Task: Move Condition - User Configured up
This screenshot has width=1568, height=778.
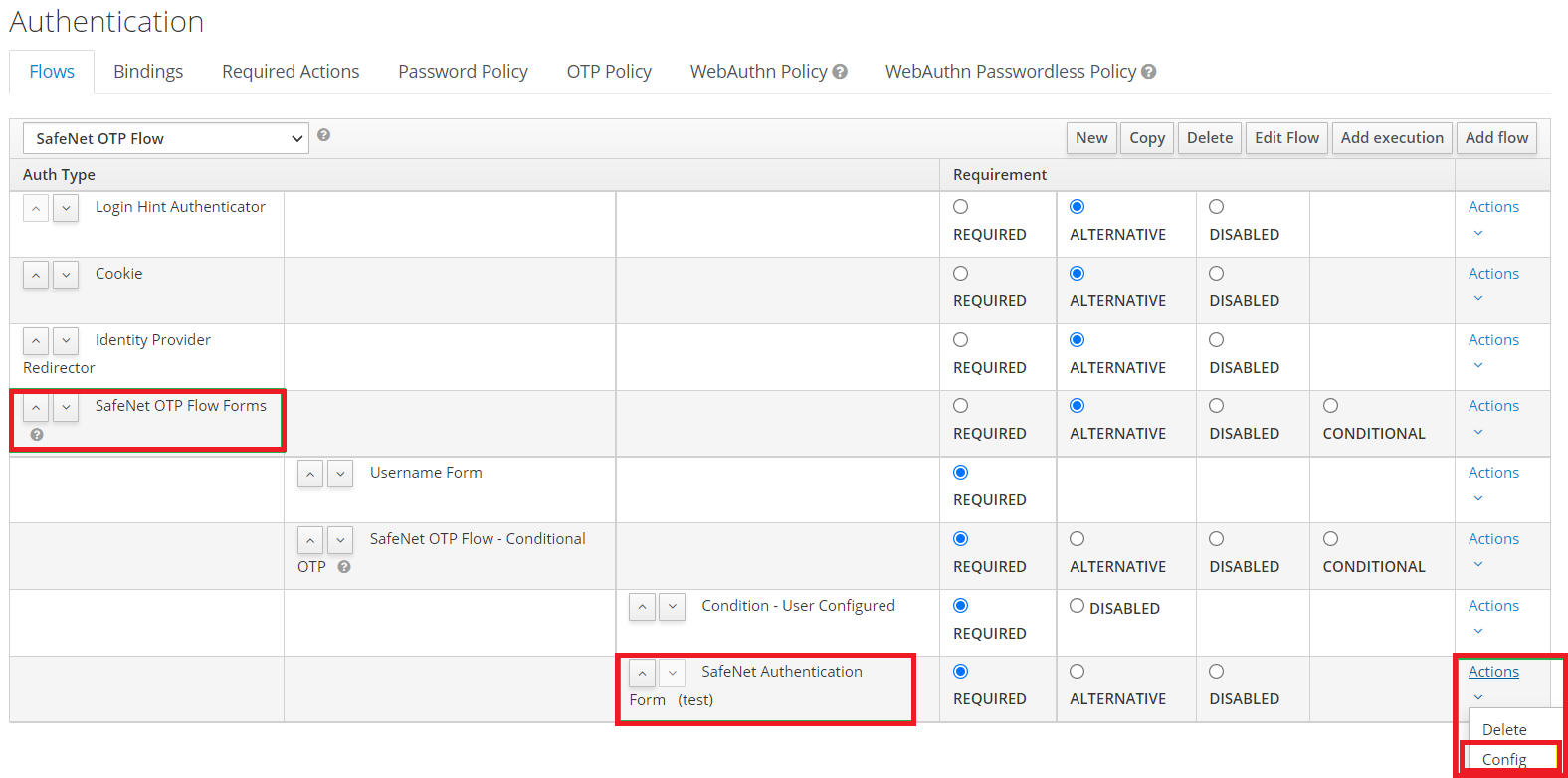Action: (643, 607)
